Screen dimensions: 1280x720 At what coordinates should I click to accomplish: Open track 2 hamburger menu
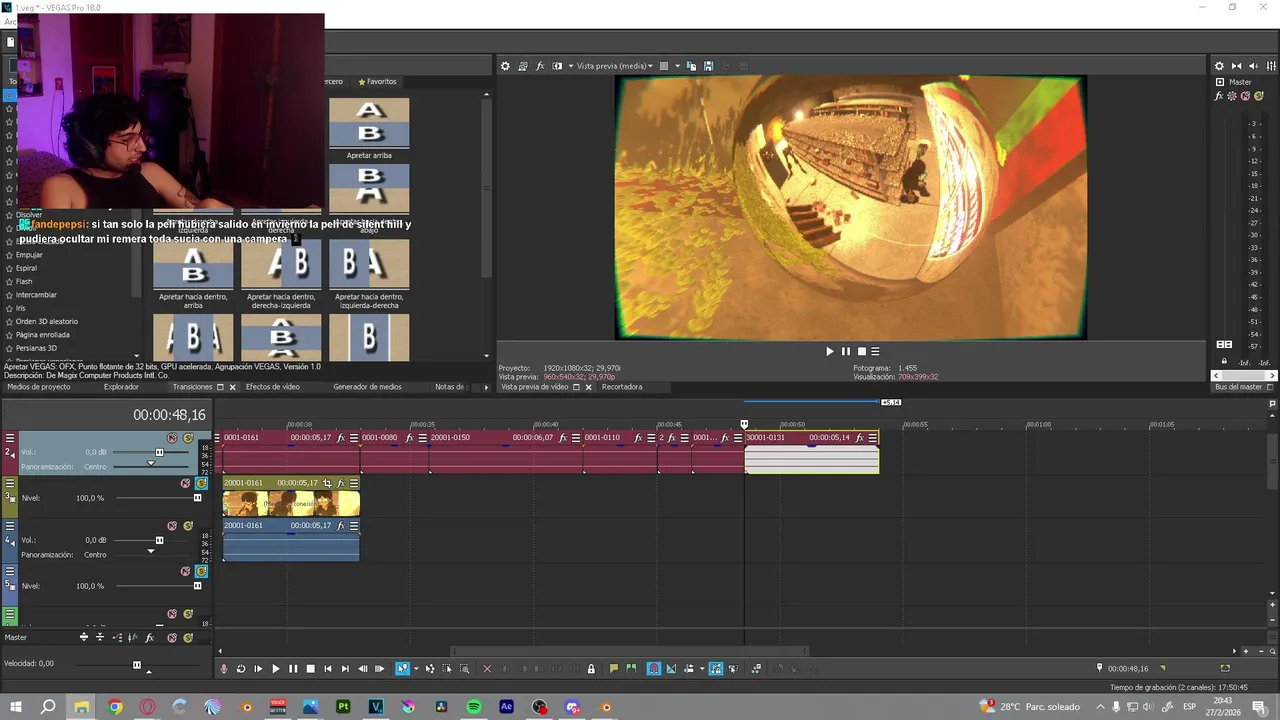click(10, 437)
